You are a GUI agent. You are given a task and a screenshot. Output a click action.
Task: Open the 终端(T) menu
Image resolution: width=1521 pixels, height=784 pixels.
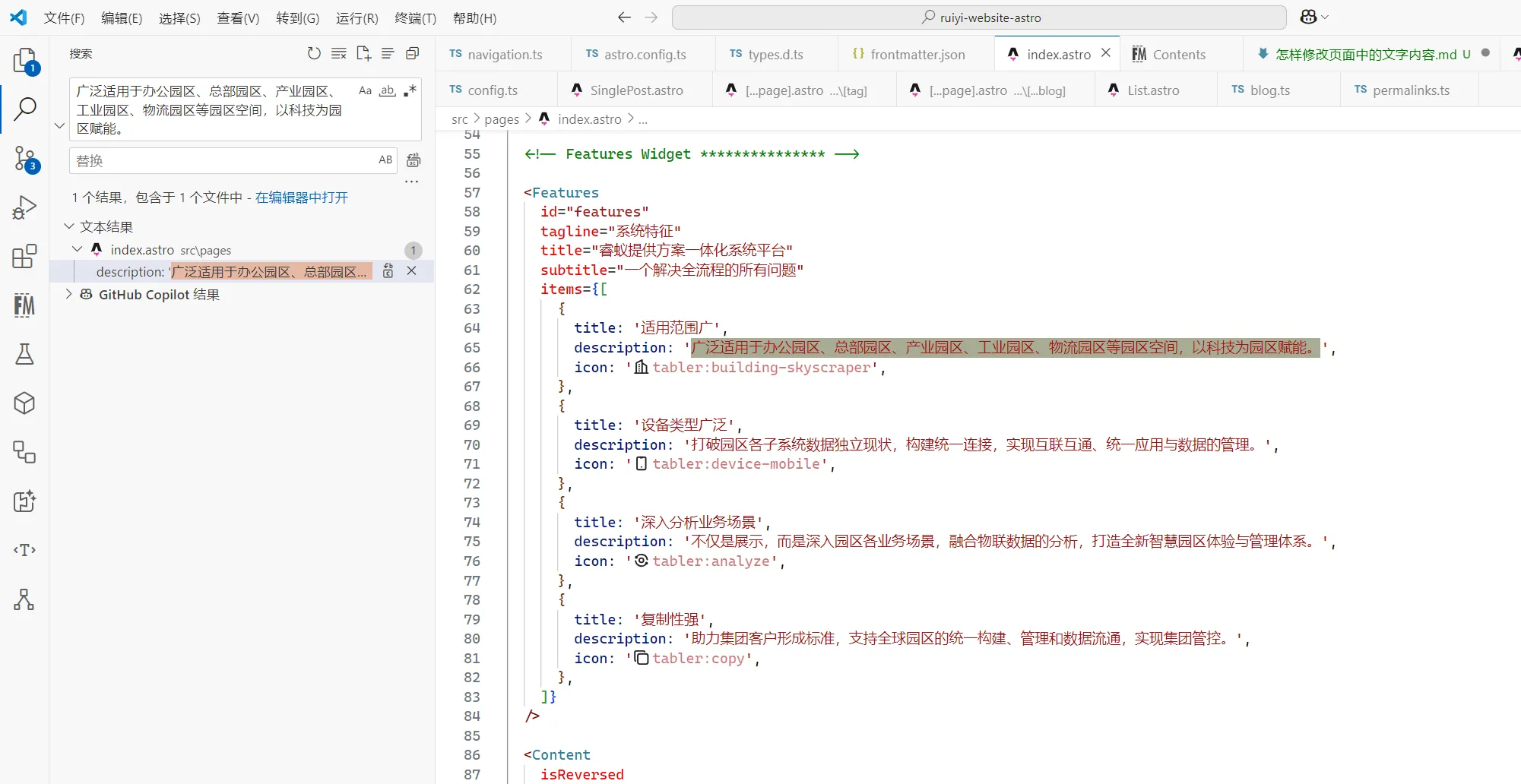[x=415, y=17]
